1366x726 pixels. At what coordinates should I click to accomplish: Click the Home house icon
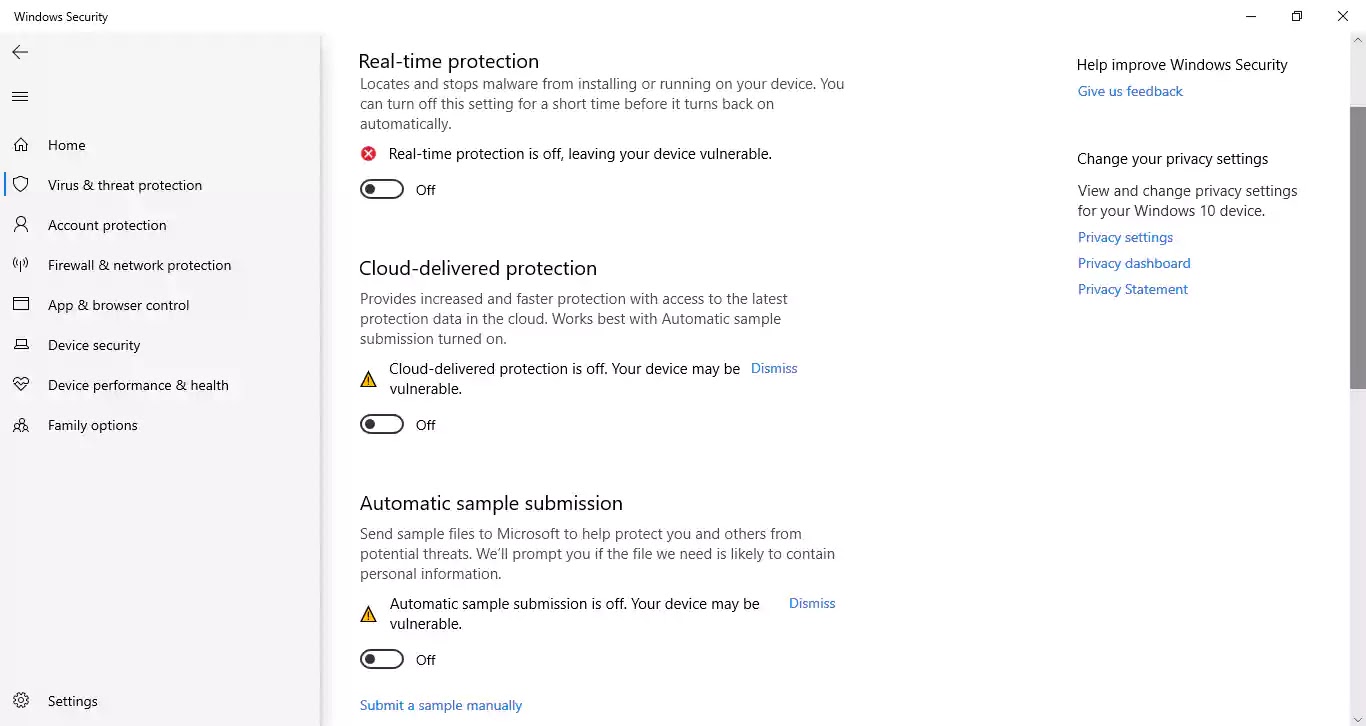(20, 145)
